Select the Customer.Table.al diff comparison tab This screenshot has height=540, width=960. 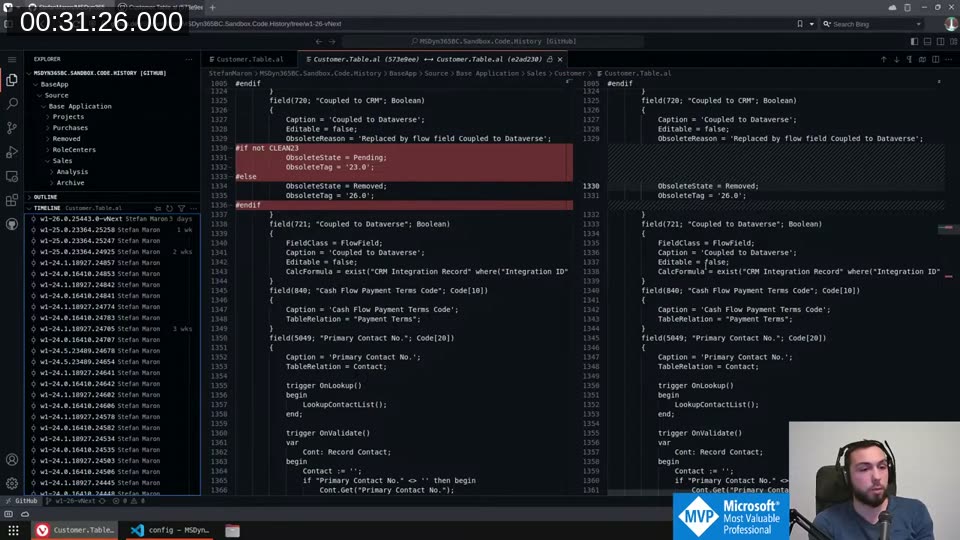pos(427,59)
